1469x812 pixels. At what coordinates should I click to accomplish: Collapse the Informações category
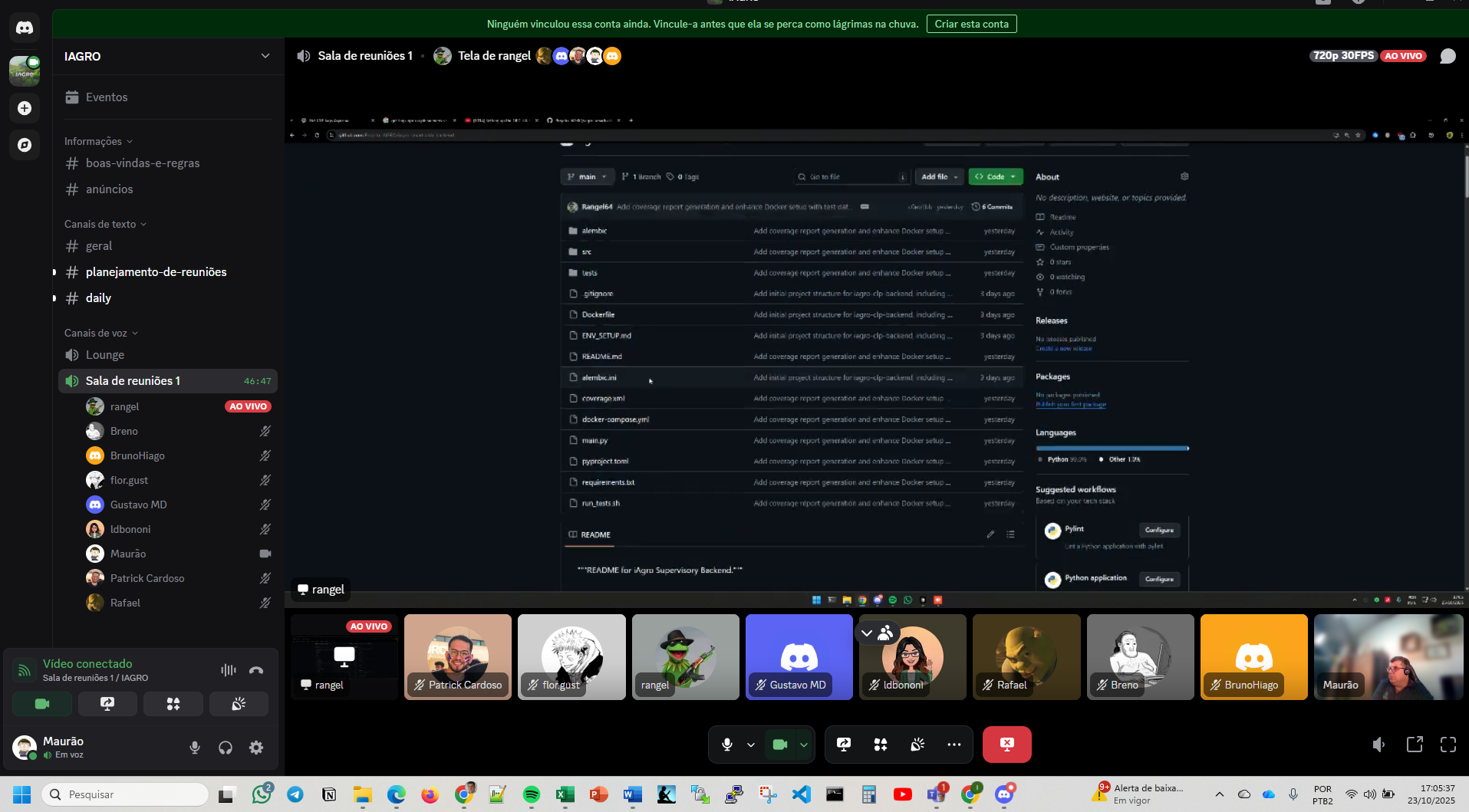coord(98,141)
